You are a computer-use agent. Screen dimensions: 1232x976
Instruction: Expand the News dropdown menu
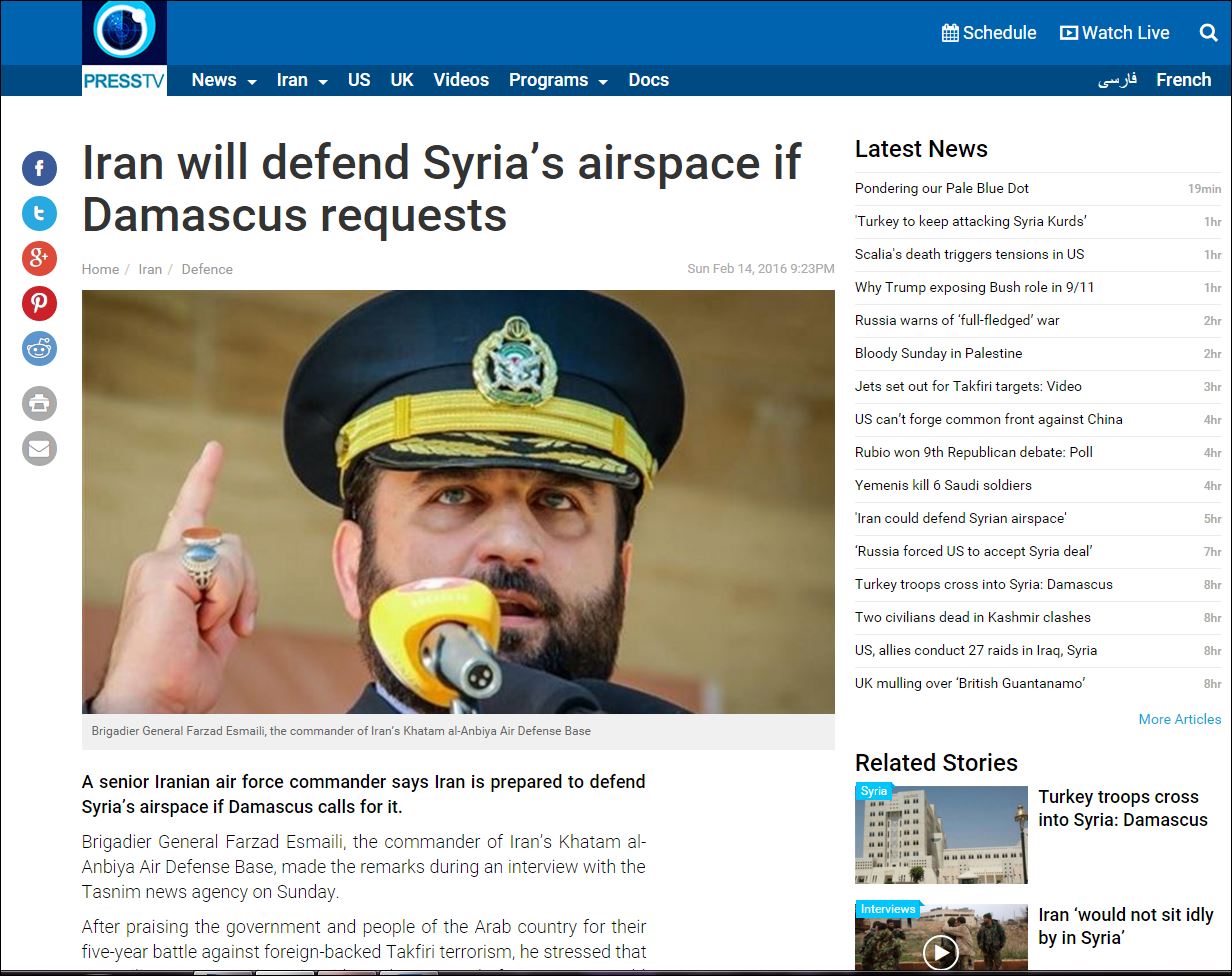(224, 80)
